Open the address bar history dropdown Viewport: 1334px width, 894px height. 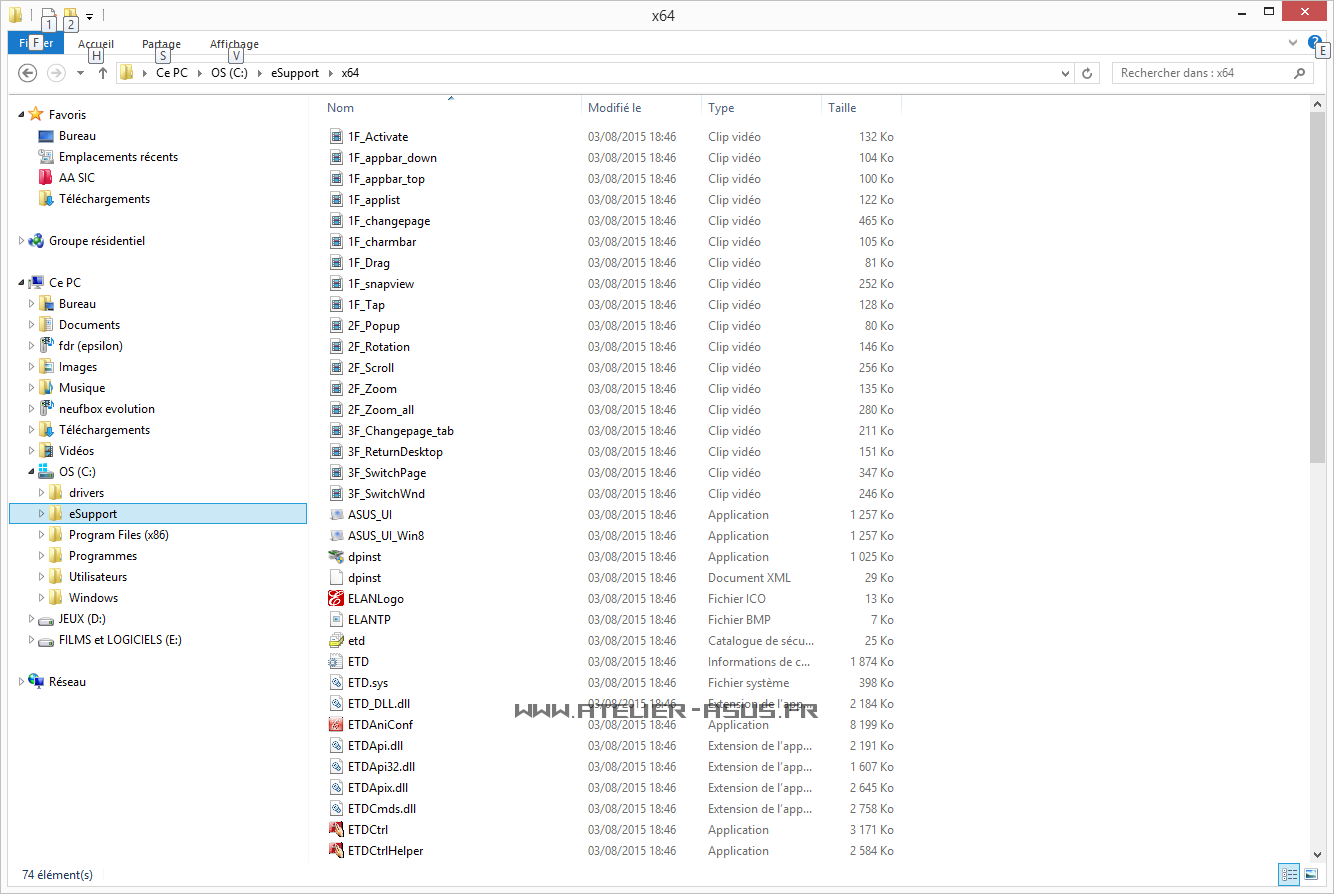pos(1066,73)
